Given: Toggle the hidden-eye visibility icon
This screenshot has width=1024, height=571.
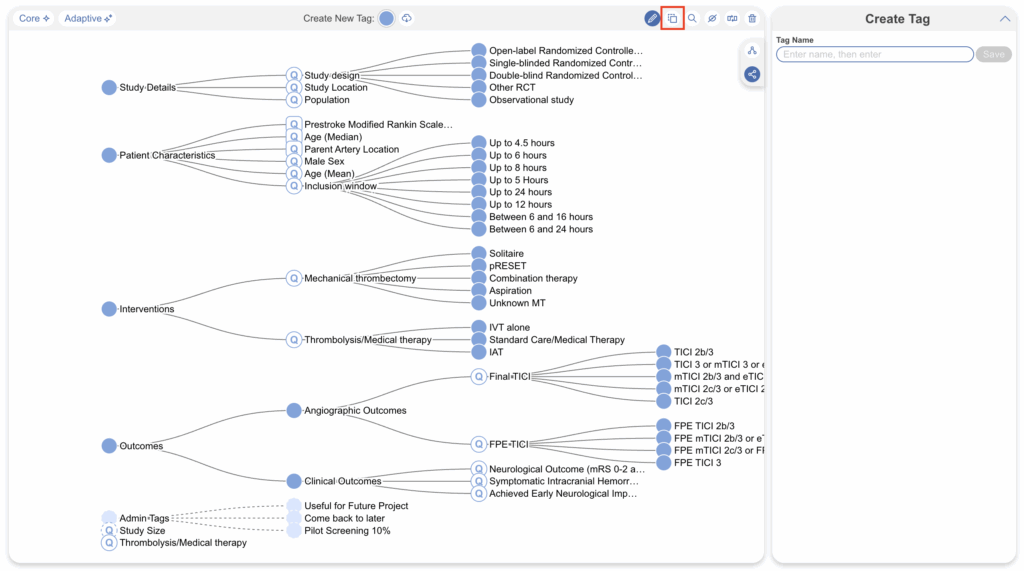Looking at the screenshot, I should [x=712, y=18].
